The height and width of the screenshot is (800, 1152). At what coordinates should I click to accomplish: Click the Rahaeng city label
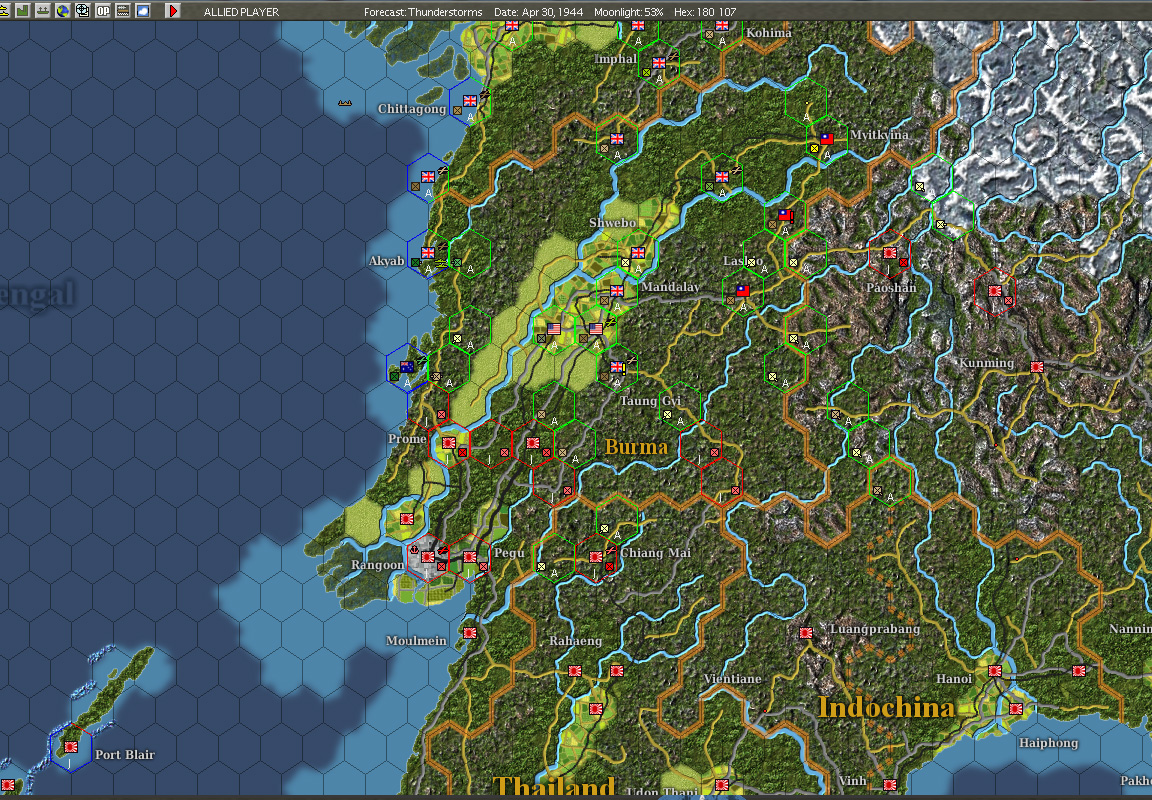575,641
